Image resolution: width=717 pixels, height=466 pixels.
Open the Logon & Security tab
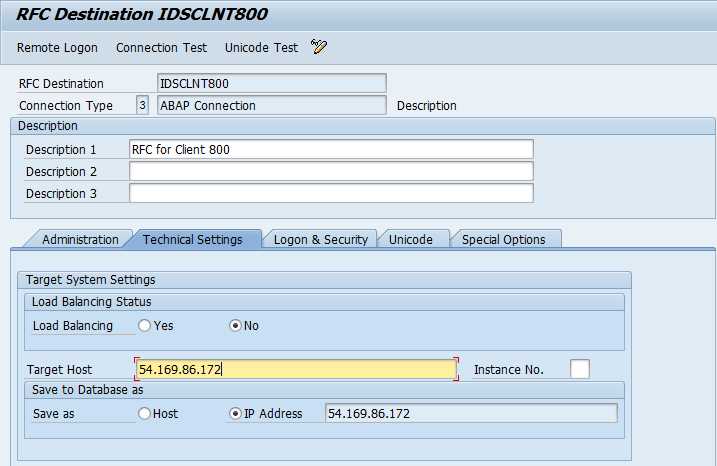[x=321, y=240]
